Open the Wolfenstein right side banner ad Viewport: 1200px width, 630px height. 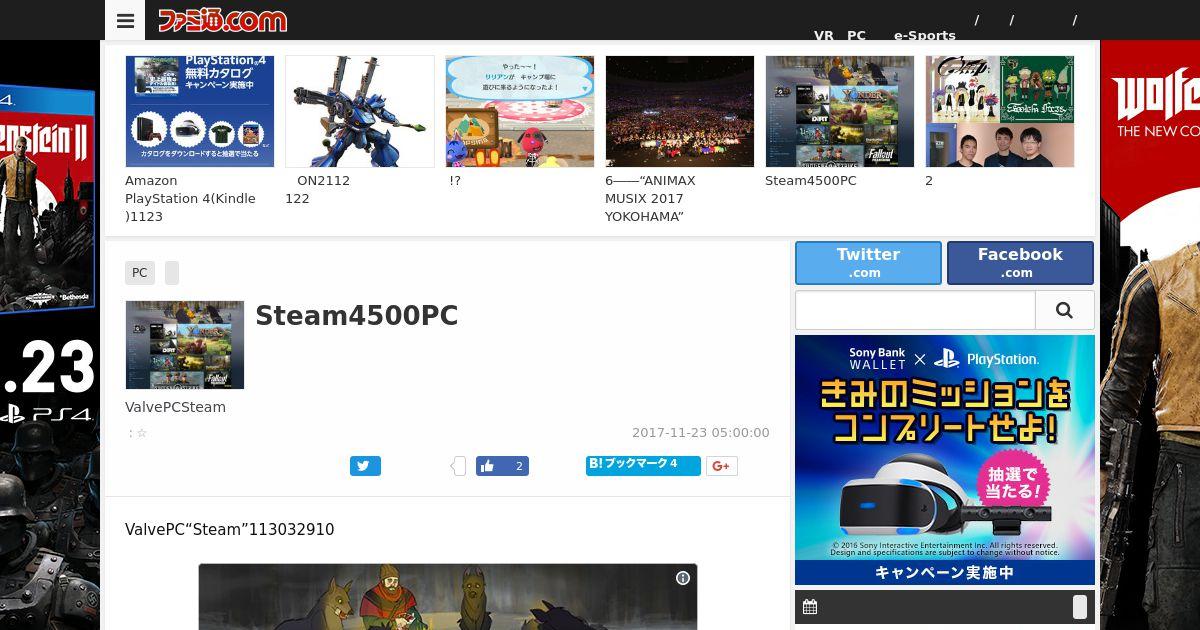click(1150, 335)
